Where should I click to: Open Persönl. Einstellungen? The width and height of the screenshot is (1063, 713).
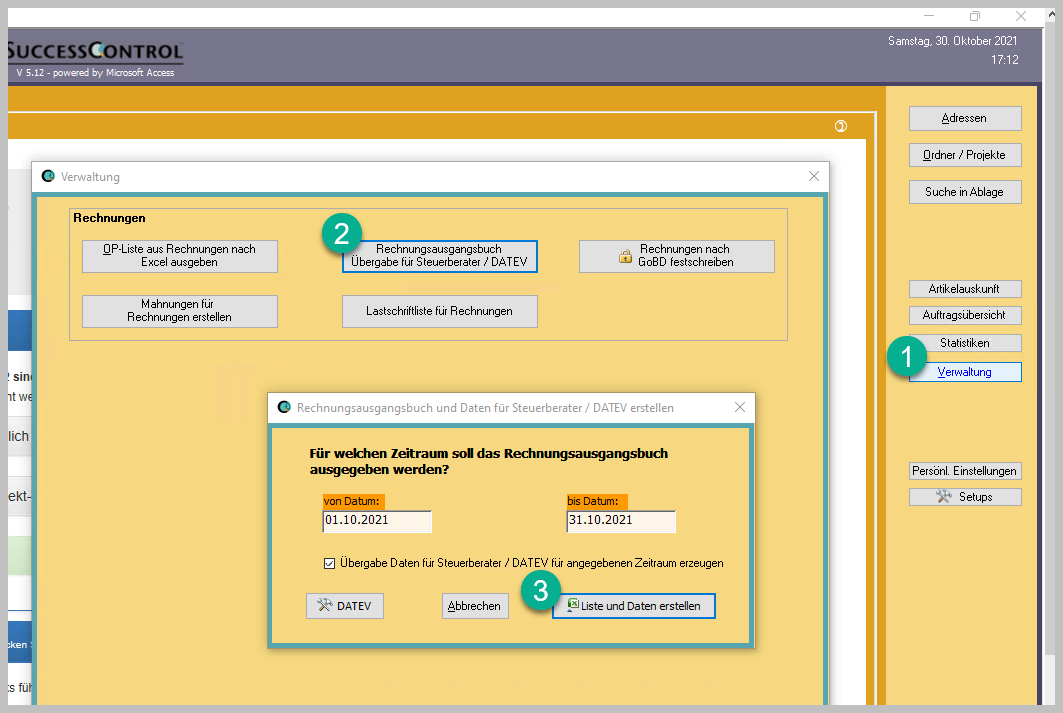[x=965, y=471]
